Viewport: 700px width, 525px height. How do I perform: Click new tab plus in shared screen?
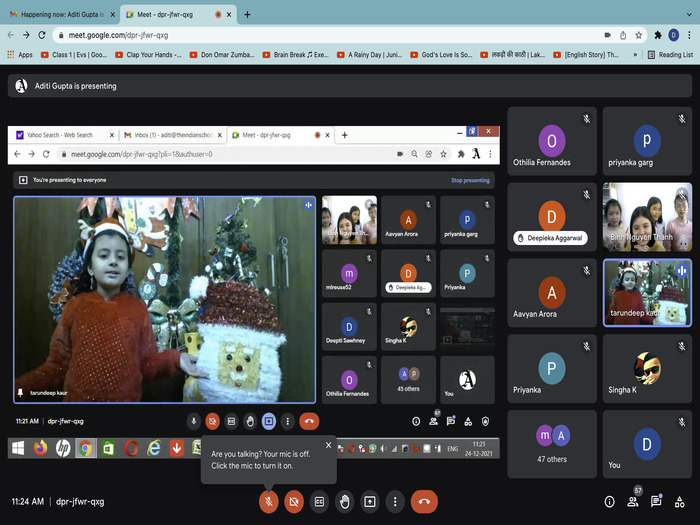pyautogui.click(x=344, y=135)
